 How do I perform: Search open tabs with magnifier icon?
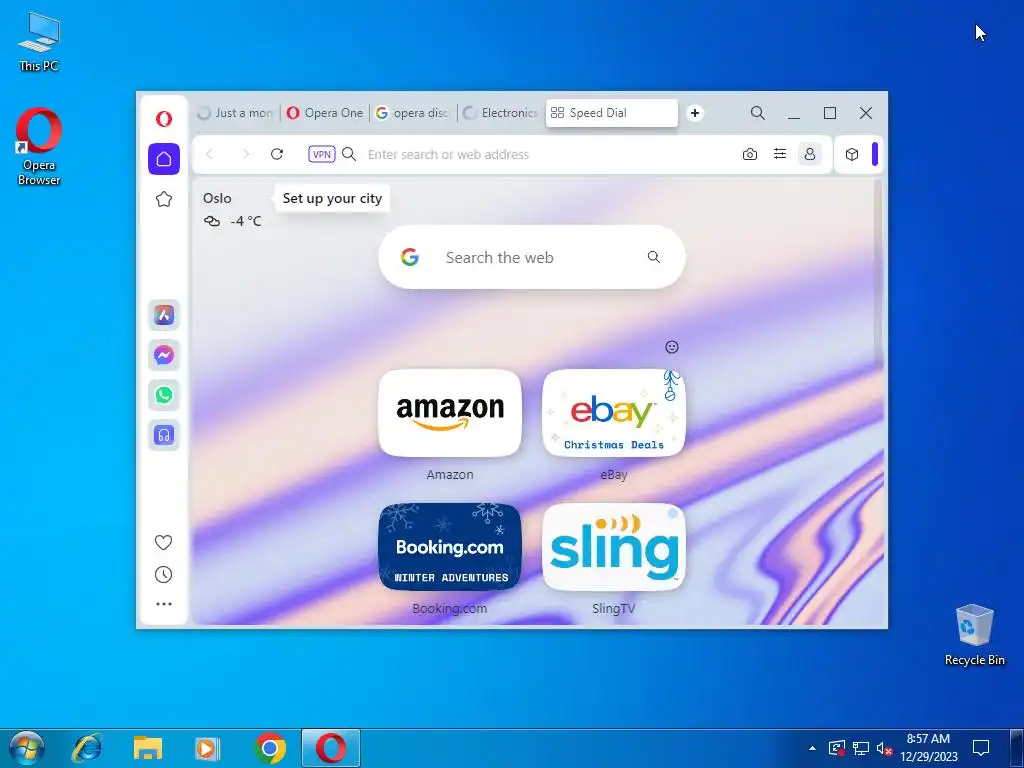click(758, 113)
